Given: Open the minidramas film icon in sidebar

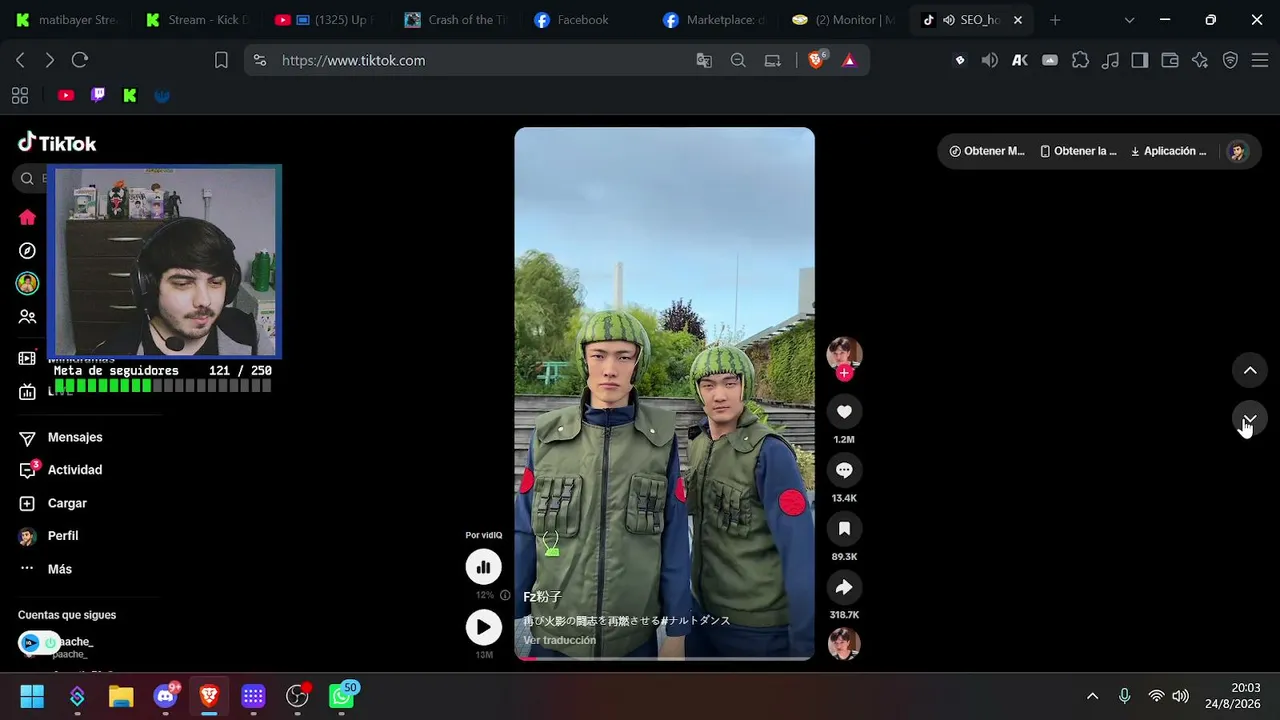Looking at the screenshot, I should click(x=27, y=358).
